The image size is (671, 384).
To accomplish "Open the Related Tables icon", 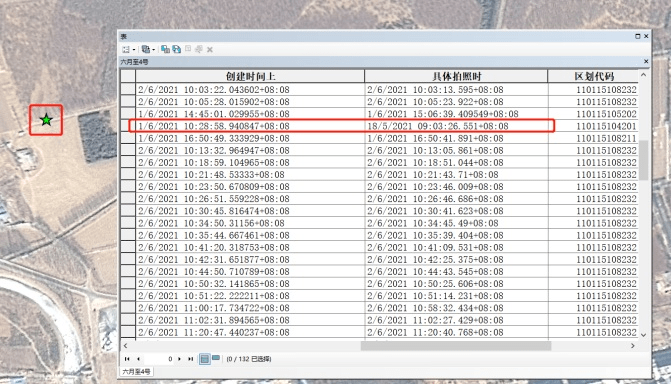I will 145,49.
